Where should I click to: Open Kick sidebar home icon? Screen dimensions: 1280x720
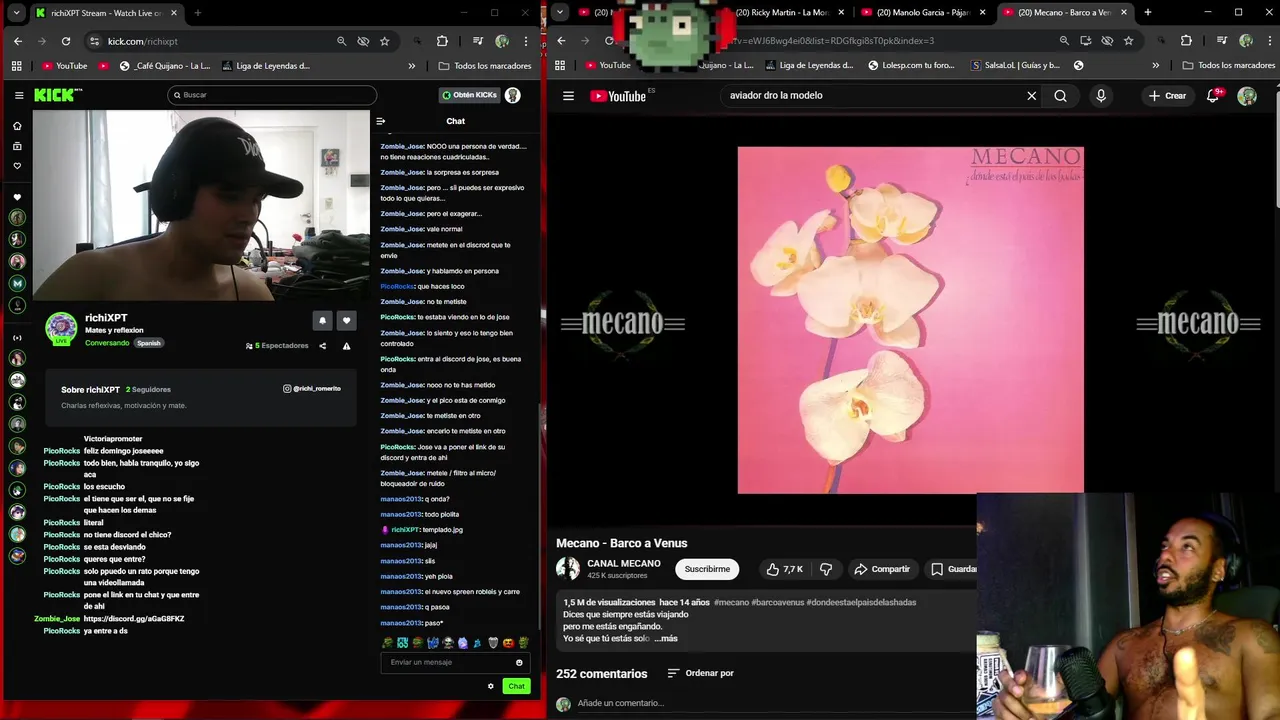pos(17,126)
